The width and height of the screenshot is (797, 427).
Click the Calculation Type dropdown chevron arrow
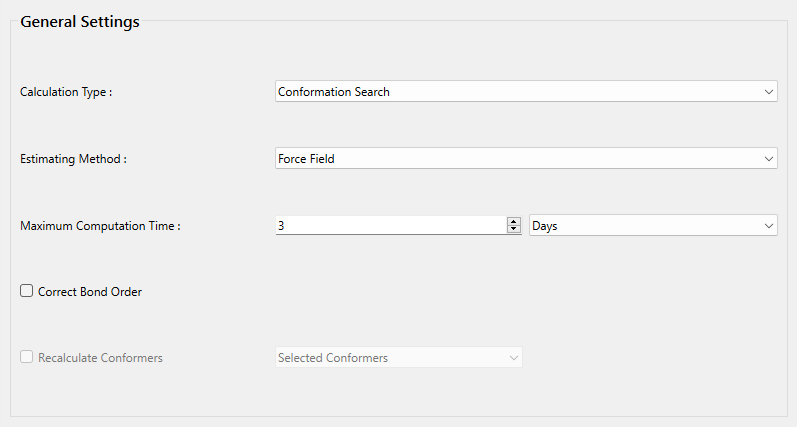click(768, 92)
